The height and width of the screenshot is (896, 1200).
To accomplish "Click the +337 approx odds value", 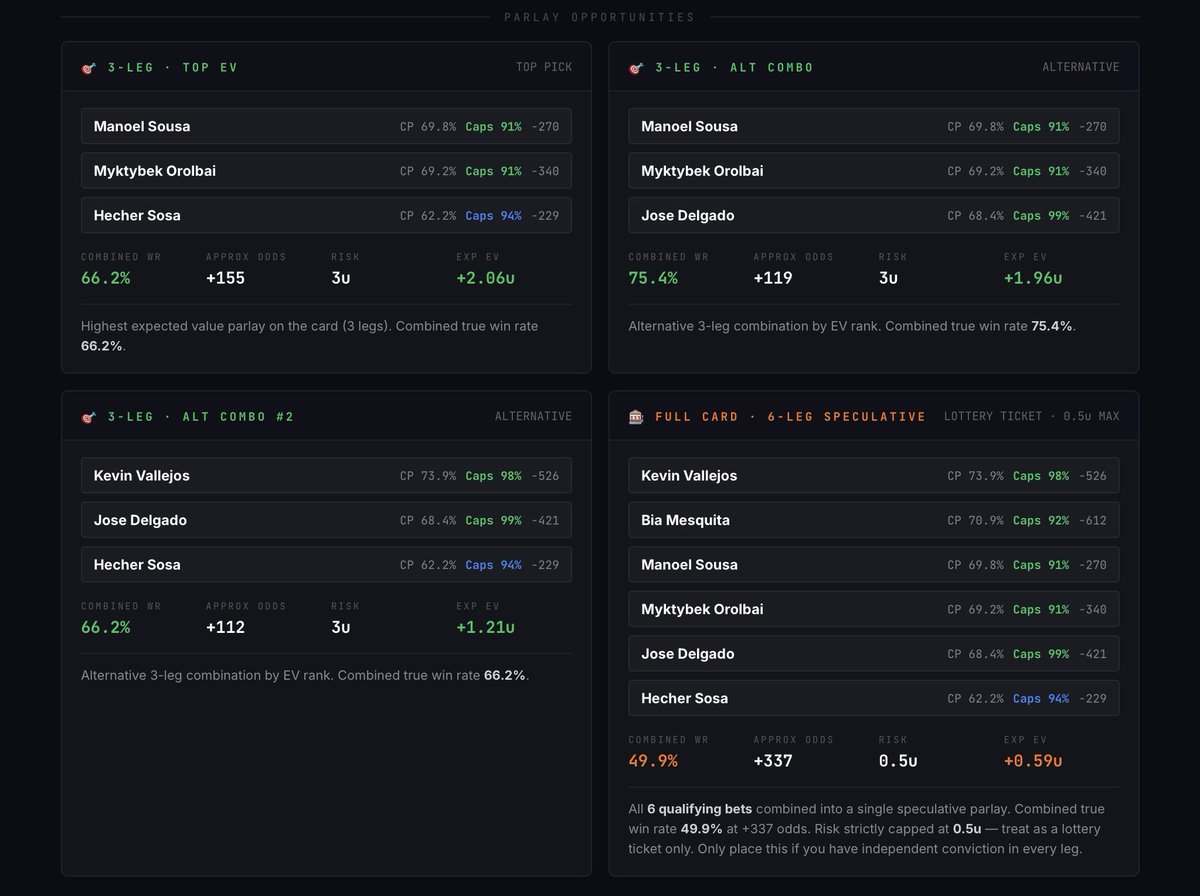I will pos(773,761).
